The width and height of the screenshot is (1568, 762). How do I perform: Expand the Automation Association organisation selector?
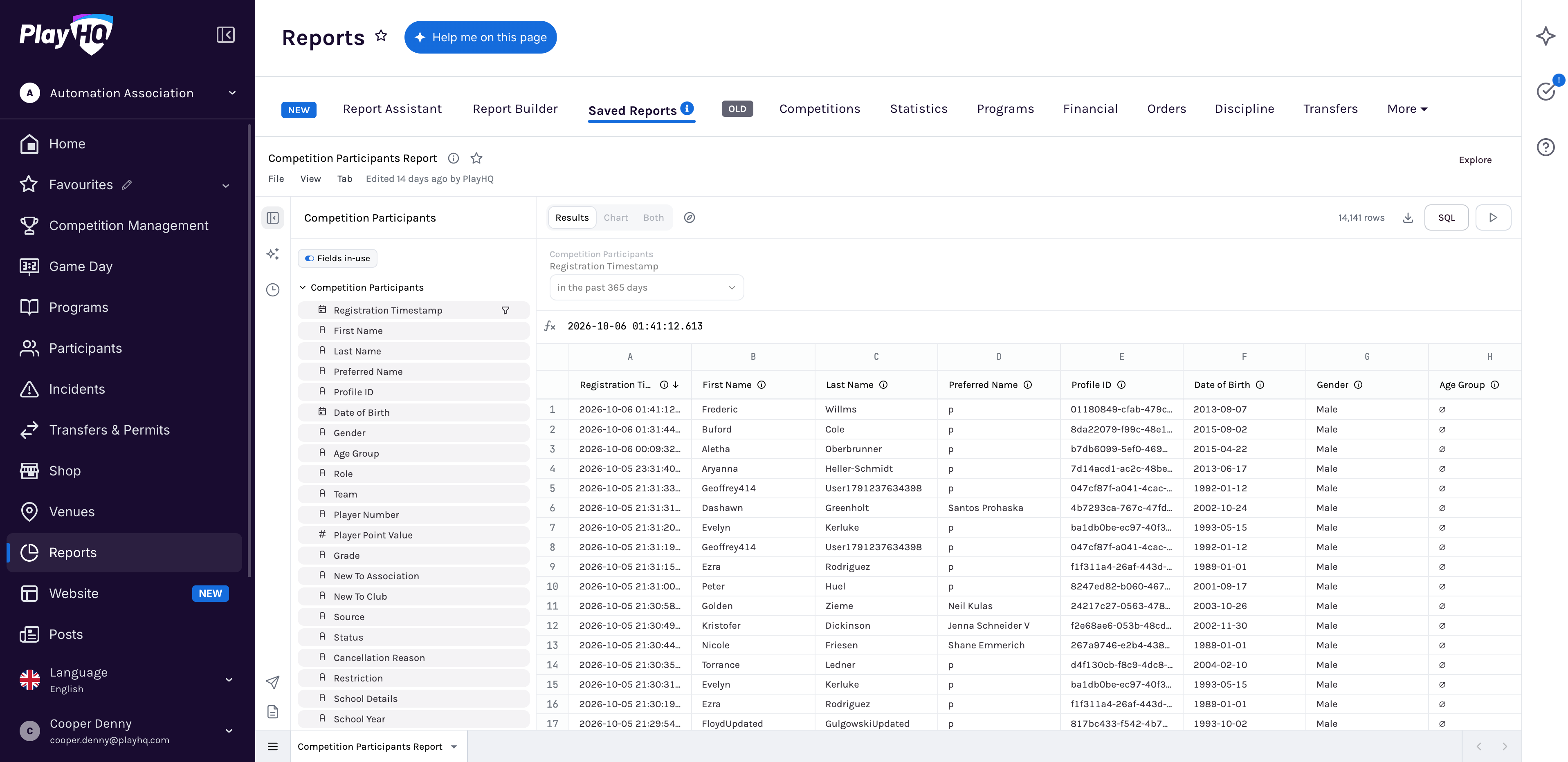tap(128, 92)
